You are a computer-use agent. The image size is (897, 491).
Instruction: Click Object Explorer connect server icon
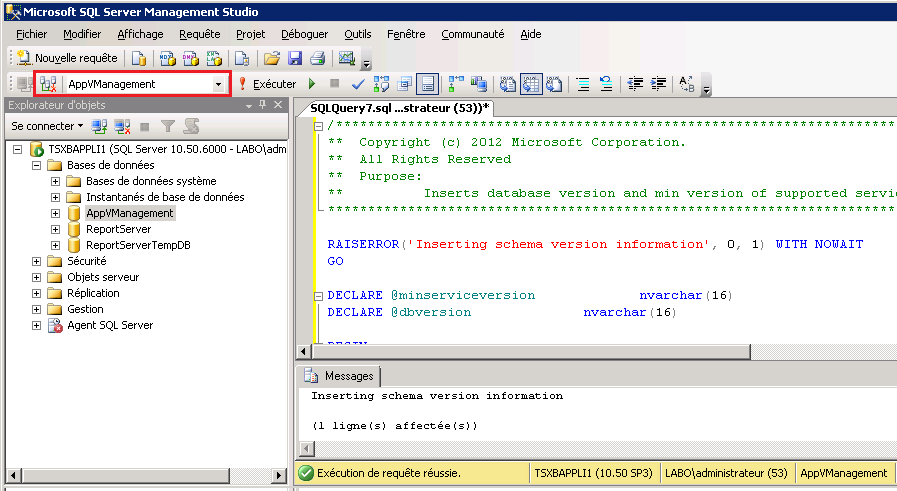click(x=100, y=126)
